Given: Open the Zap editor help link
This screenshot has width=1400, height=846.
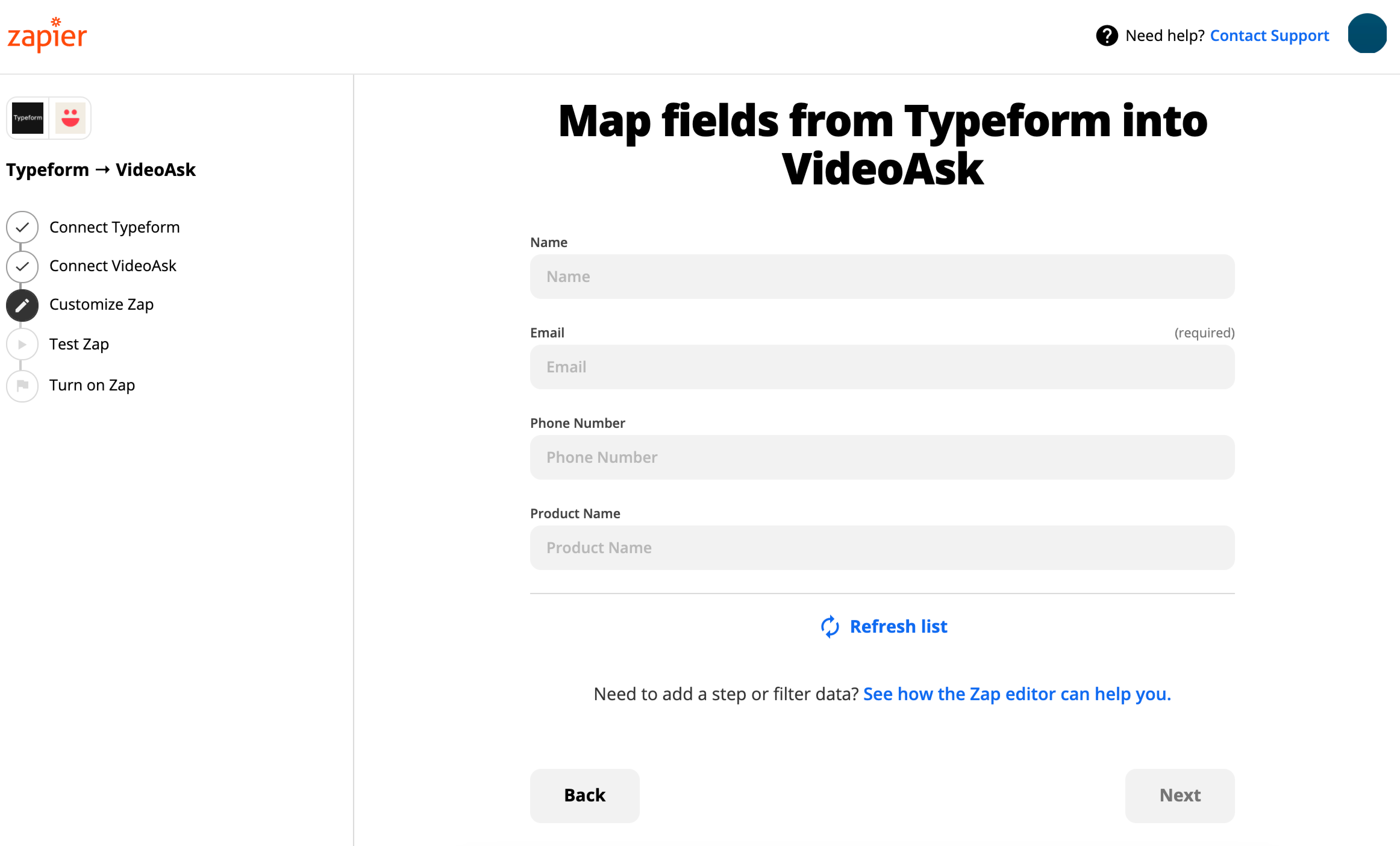Looking at the screenshot, I should [x=1017, y=694].
